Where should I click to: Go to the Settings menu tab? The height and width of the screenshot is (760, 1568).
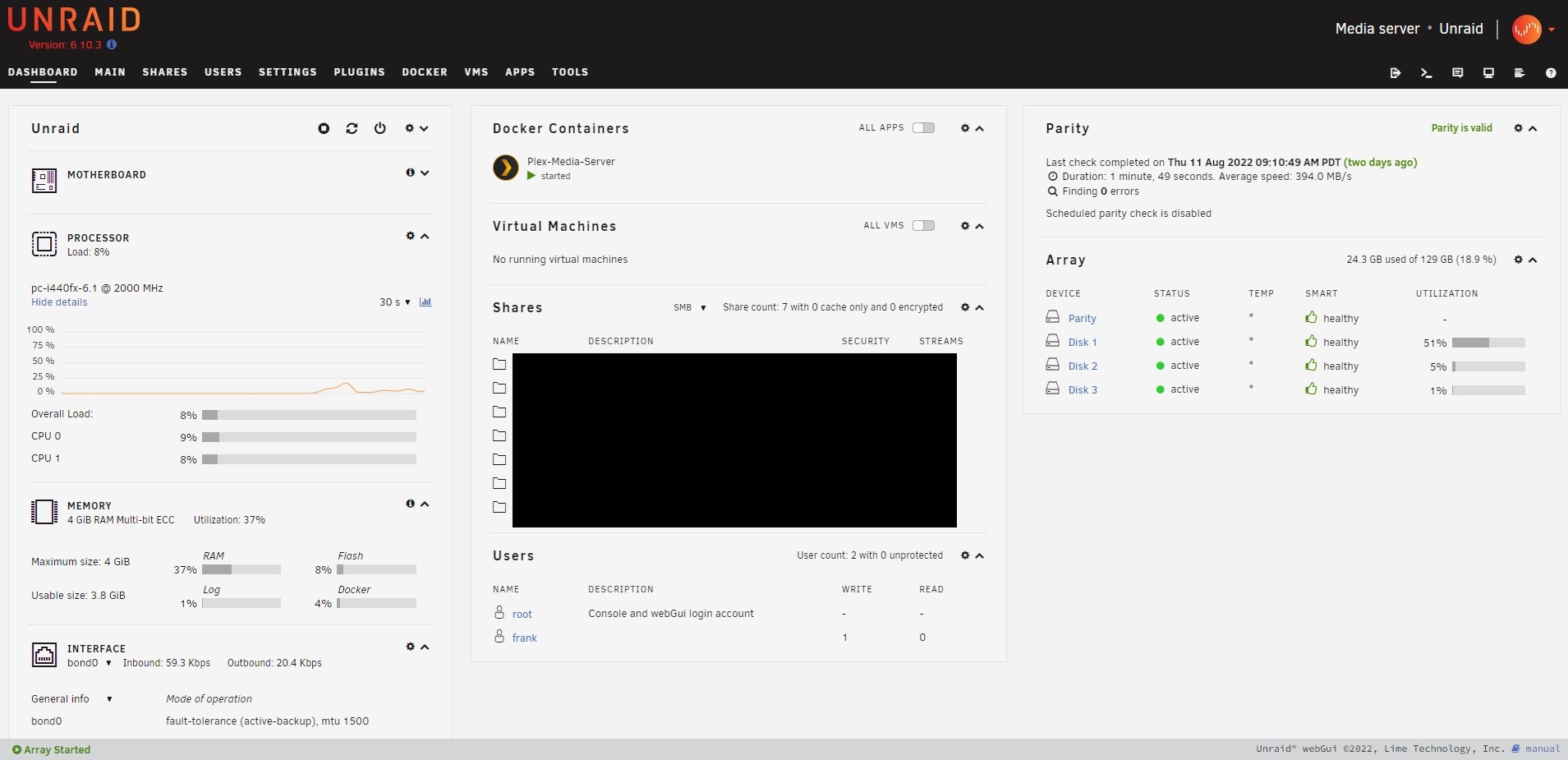[x=287, y=72]
